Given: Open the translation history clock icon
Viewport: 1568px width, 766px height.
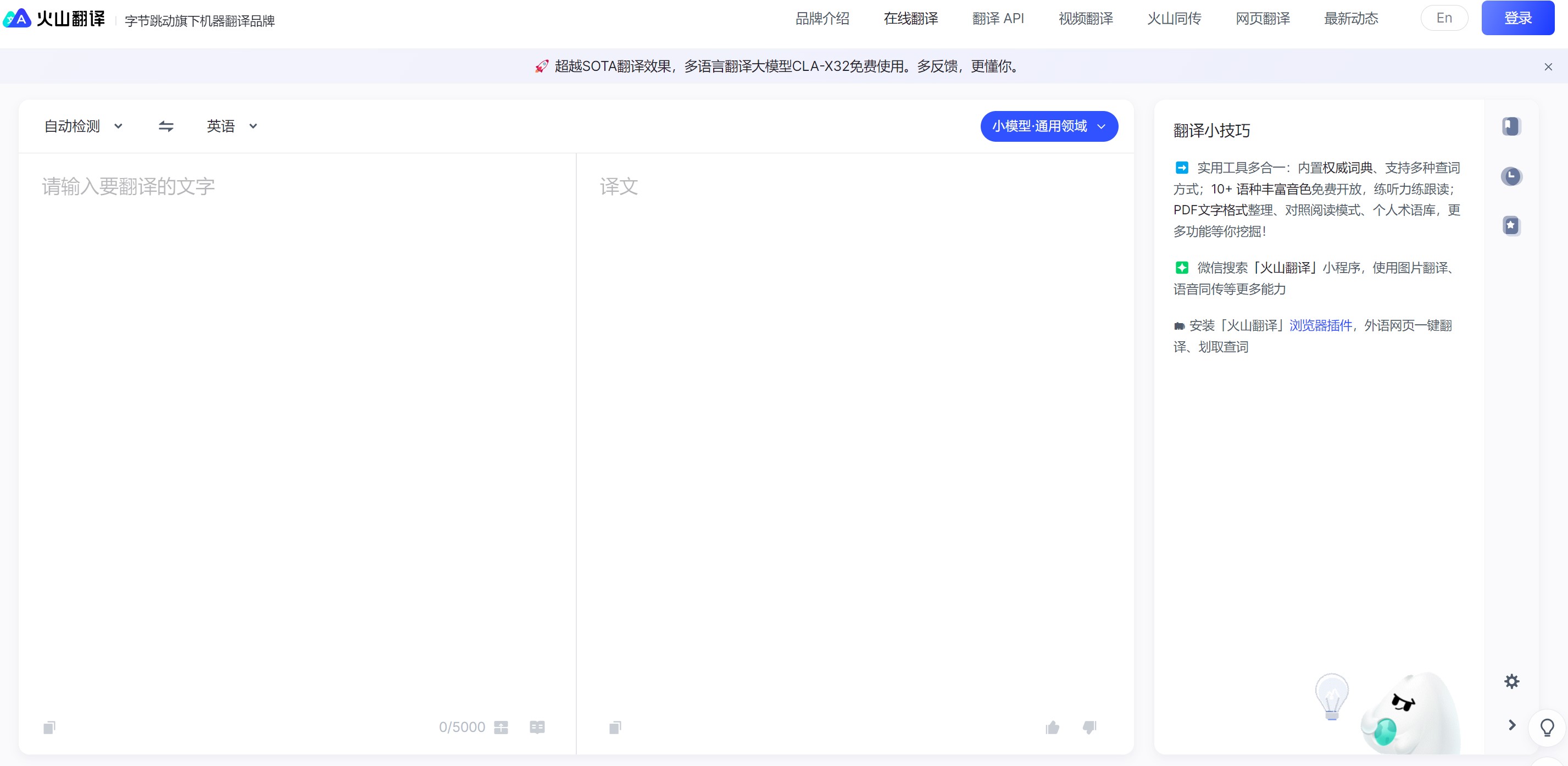Looking at the screenshot, I should (1511, 176).
